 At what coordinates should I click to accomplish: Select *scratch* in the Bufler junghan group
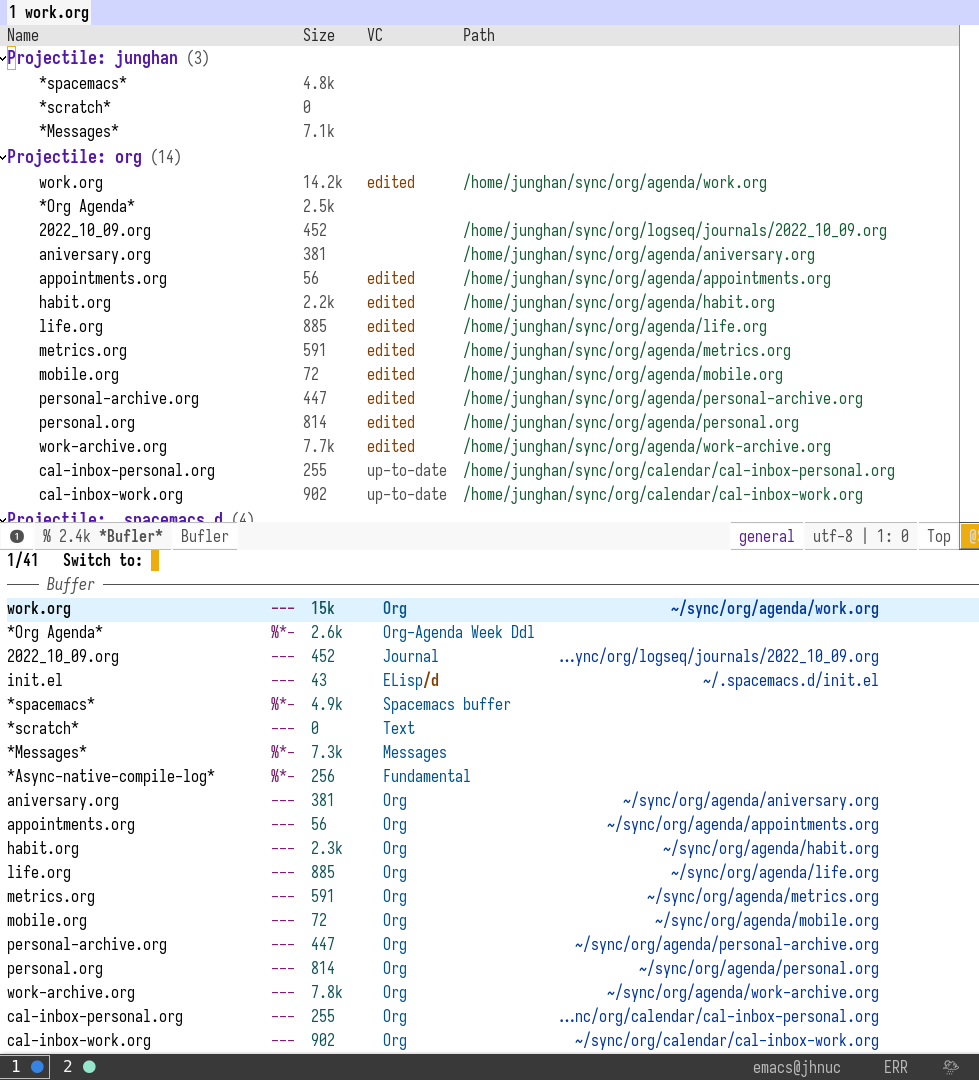74,107
